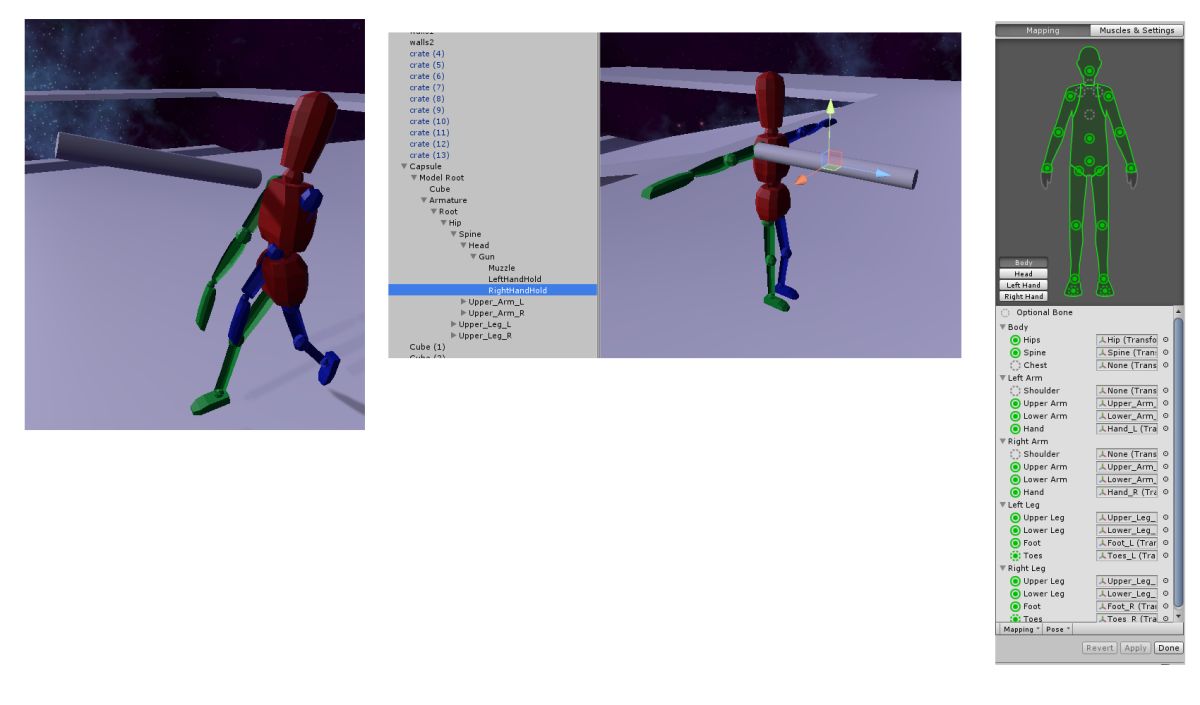Switch avatar view to Head
Screen dimensions: 1200x705
(1024, 274)
